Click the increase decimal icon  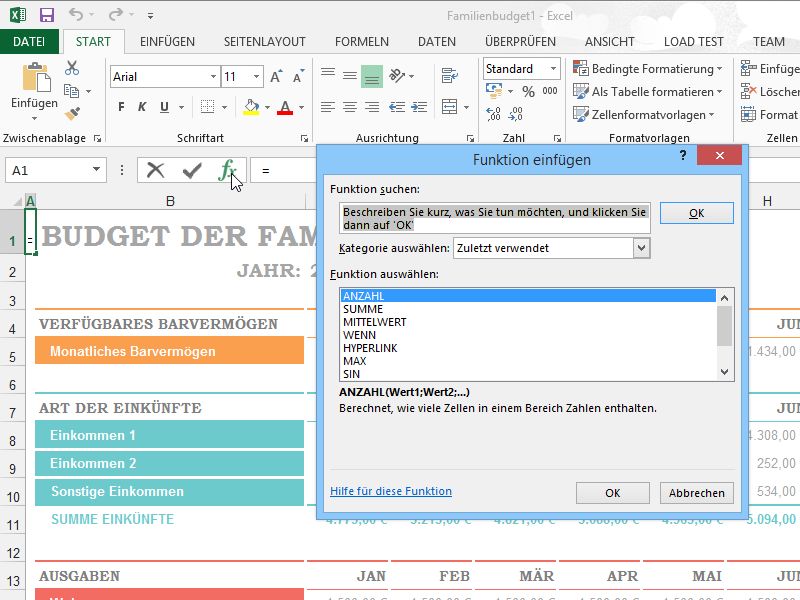point(493,113)
